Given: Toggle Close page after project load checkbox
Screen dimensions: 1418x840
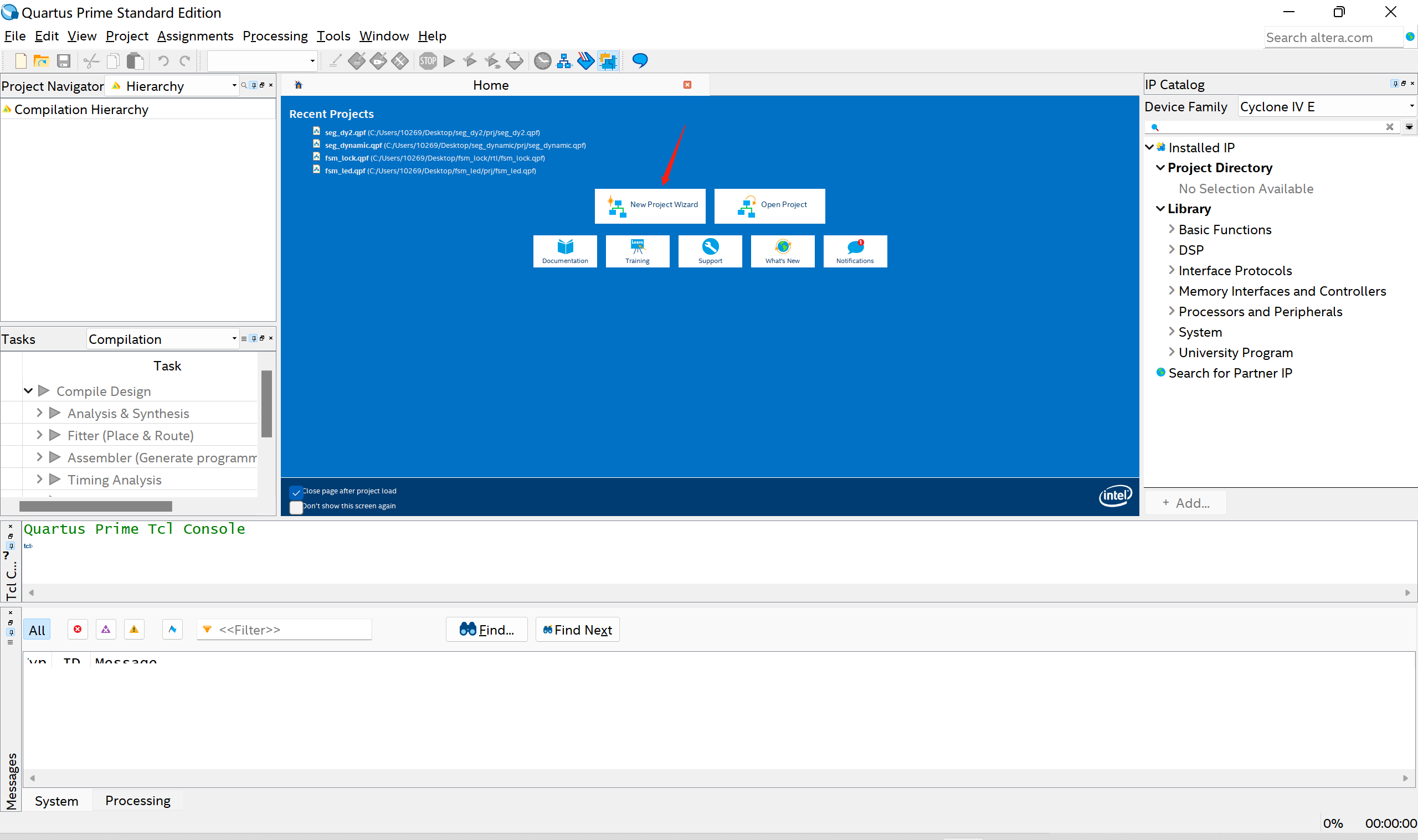Looking at the screenshot, I should click(x=295, y=492).
